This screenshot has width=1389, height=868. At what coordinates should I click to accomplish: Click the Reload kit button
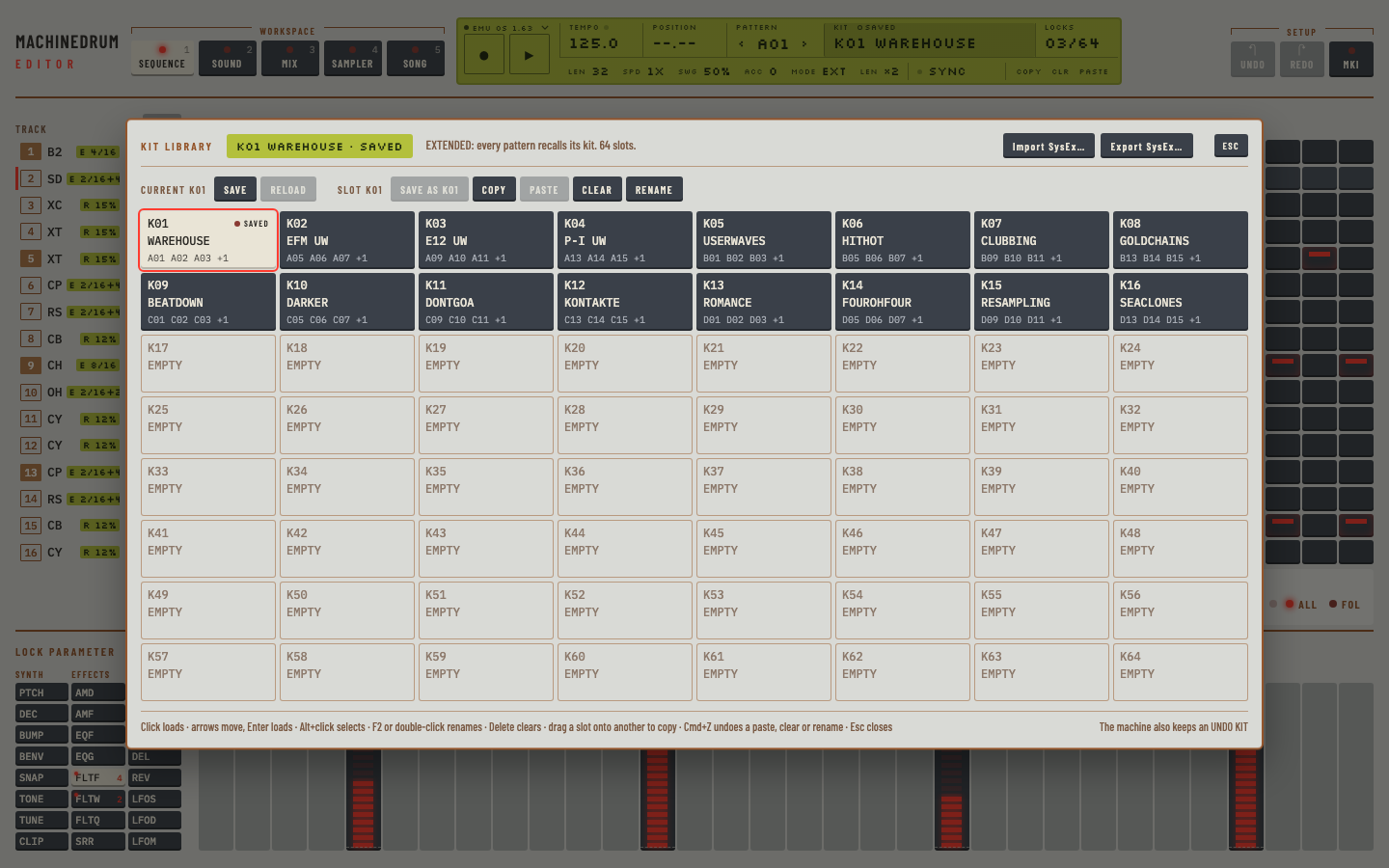pyautogui.click(x=288, y=189)
